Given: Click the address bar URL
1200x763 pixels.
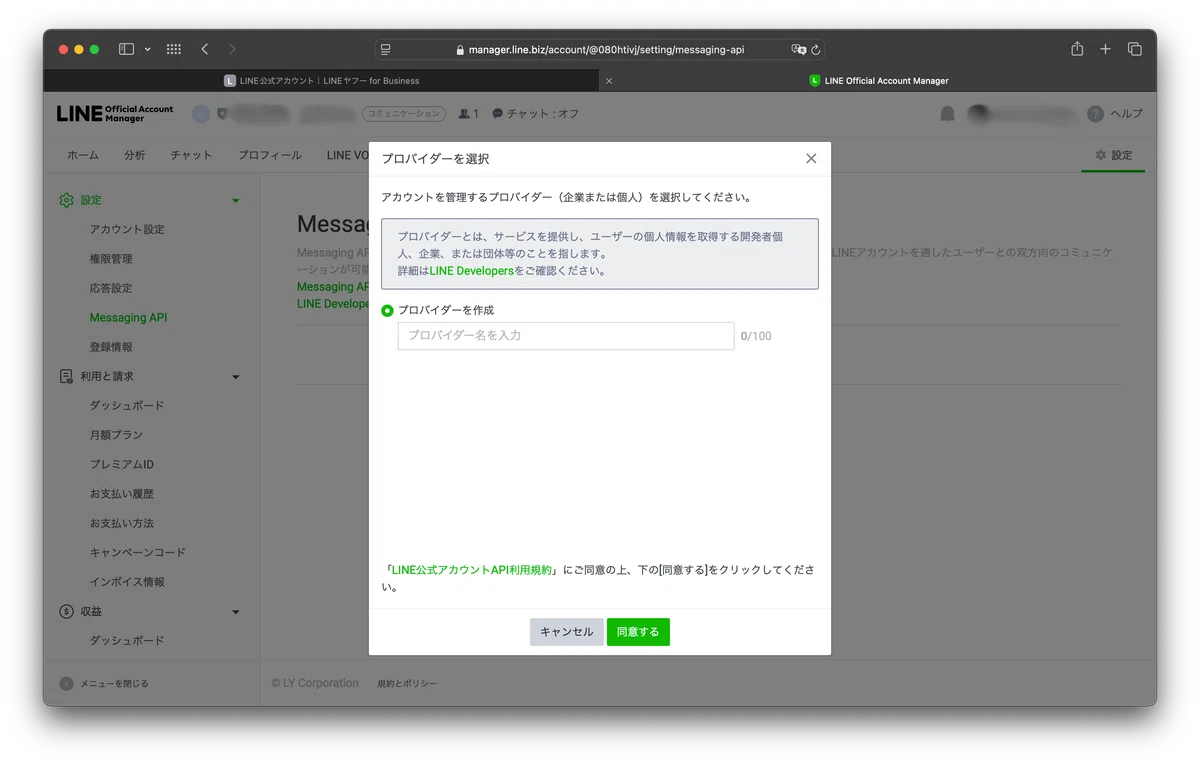Looking at the screenshot, I should click(x=606, y=49).
